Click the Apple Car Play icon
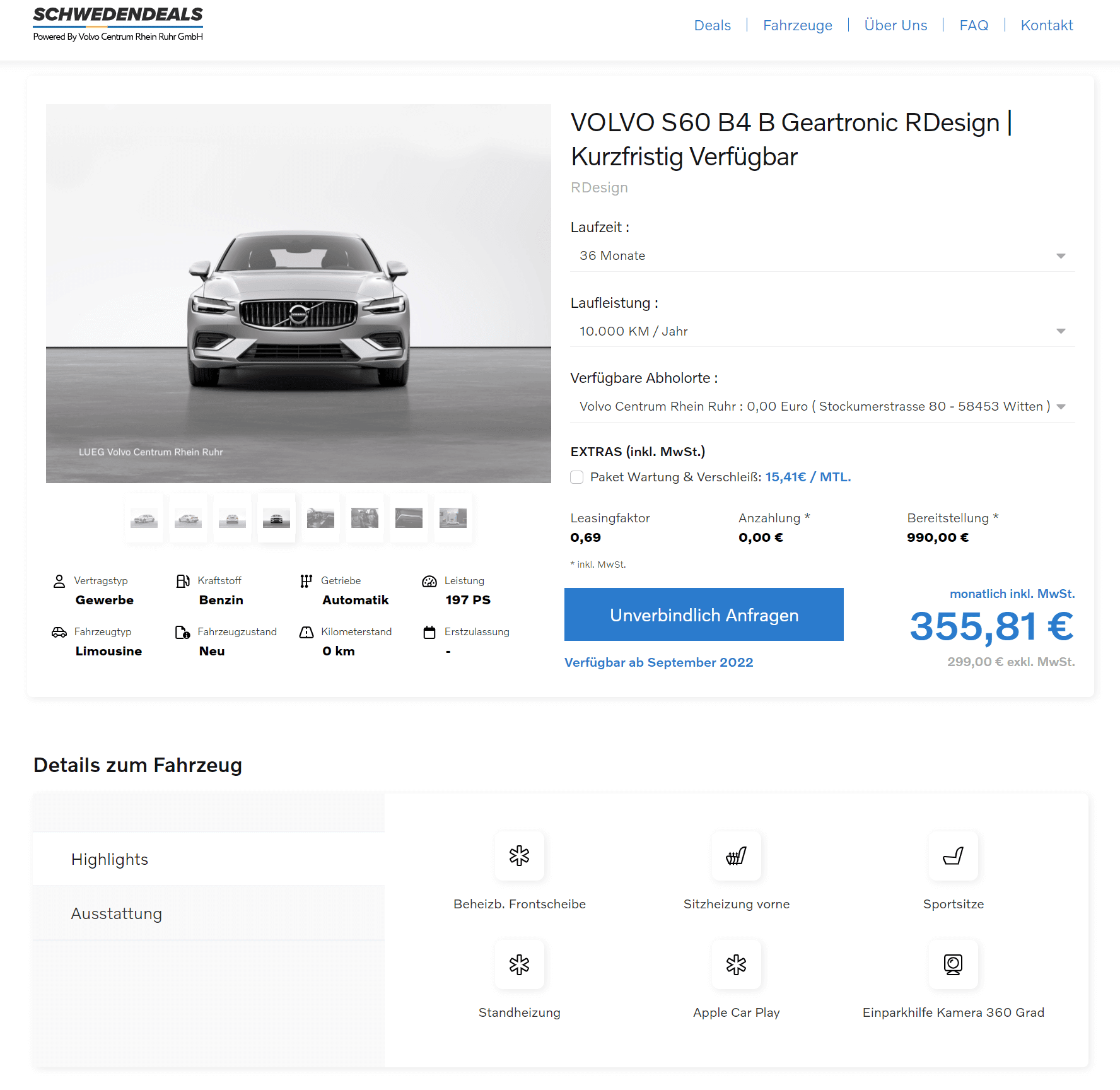Image resolution: width=1120 pixels, height=1090 pixels. coord(736,964)
